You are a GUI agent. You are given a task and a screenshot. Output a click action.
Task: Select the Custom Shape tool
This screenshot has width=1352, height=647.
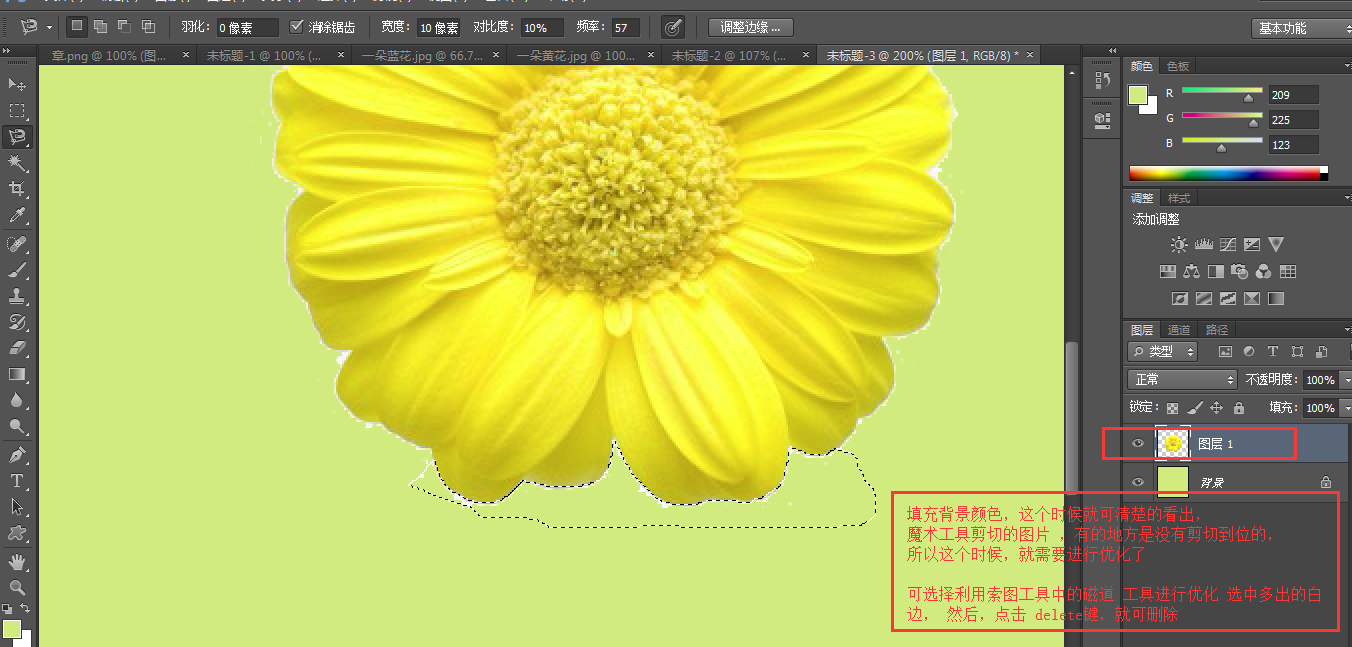pos(17,533)
